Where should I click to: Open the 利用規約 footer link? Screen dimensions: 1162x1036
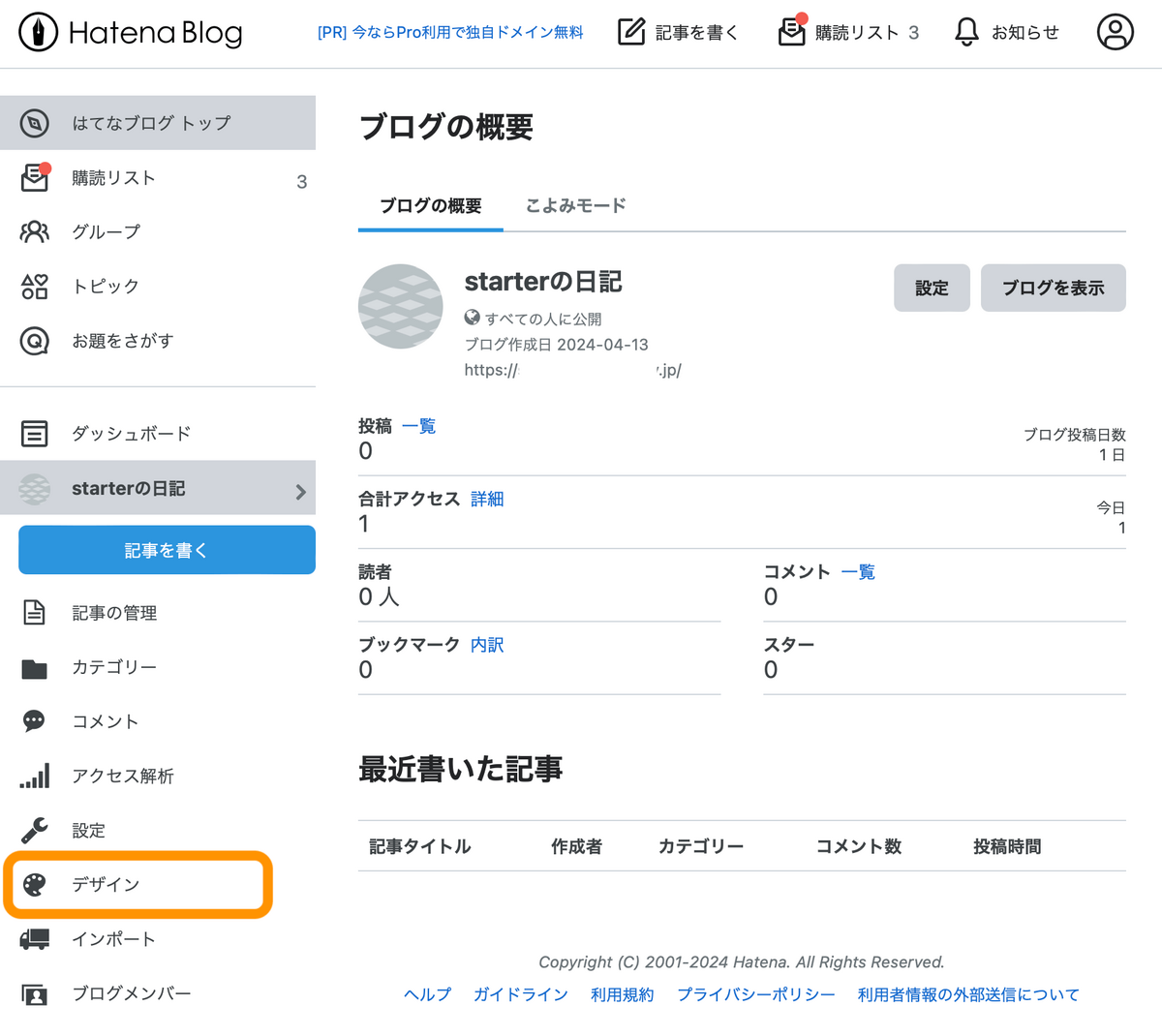point(622,994)
